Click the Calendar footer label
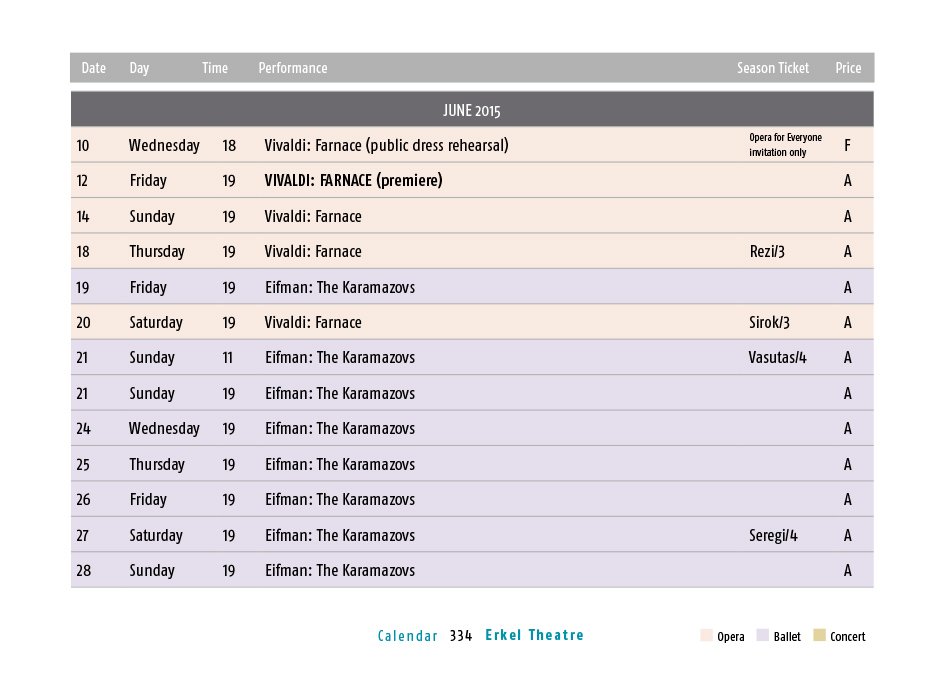The height and width of the screenshot is (679, 945). 407,636
